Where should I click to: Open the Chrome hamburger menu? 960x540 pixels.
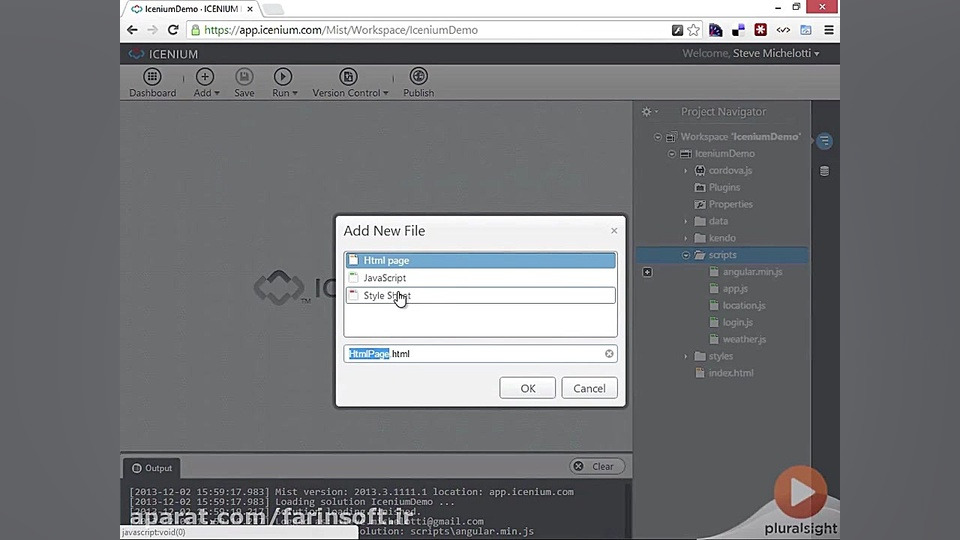(829, 30)
